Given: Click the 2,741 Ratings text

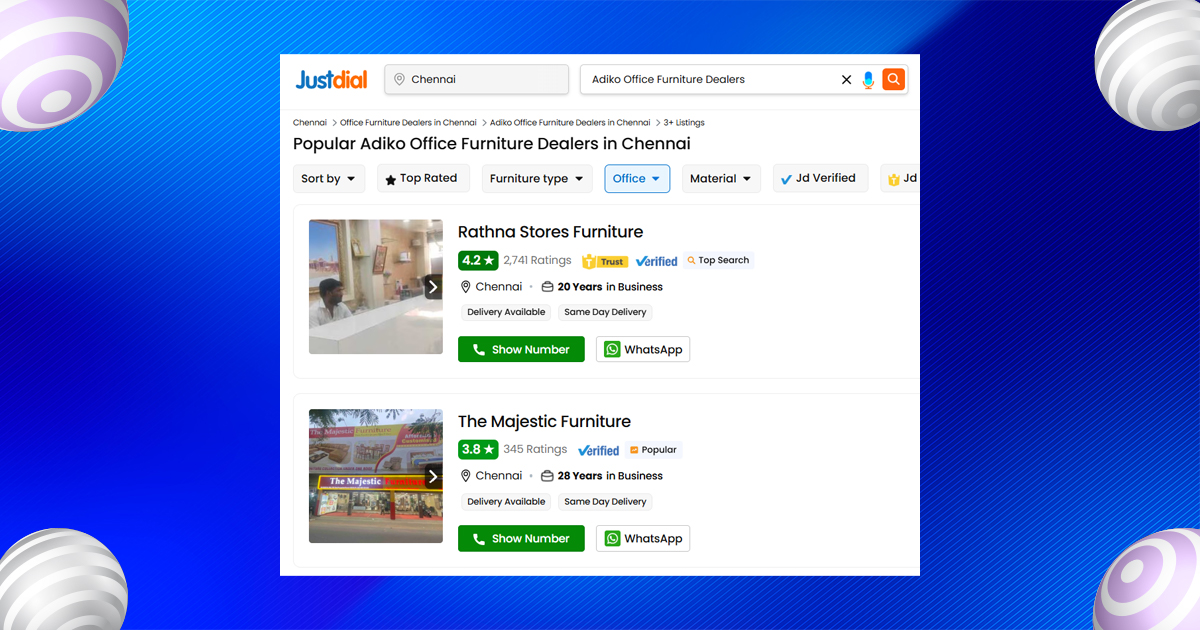Looking at the screenshot, I should (537, 260).
